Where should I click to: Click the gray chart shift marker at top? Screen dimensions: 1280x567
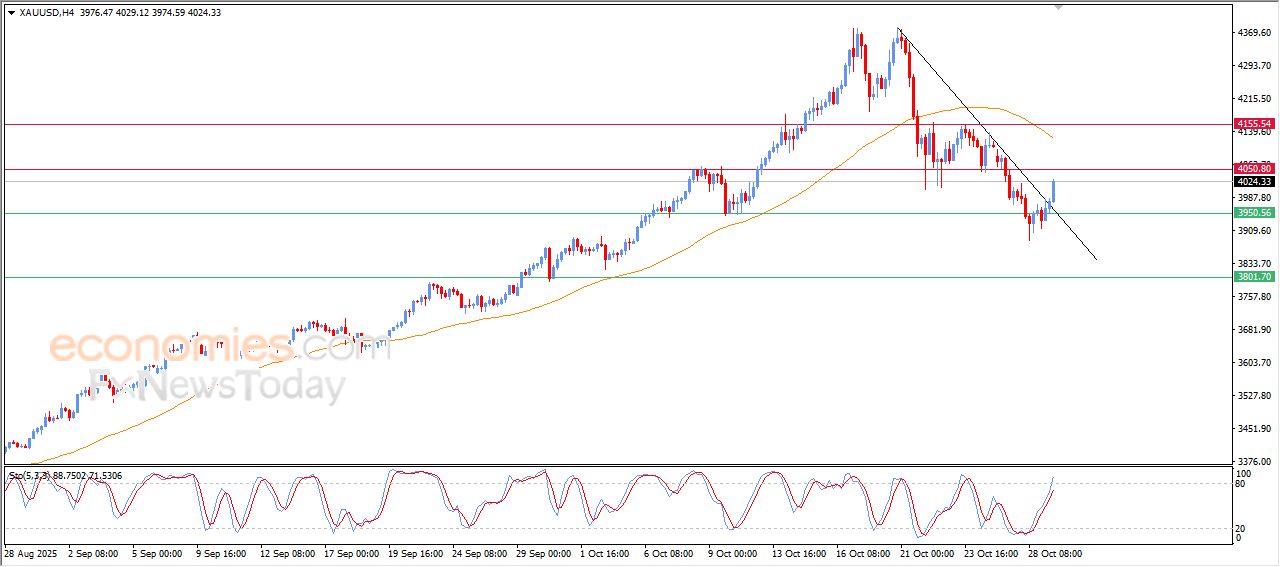tap(1059, 7)
